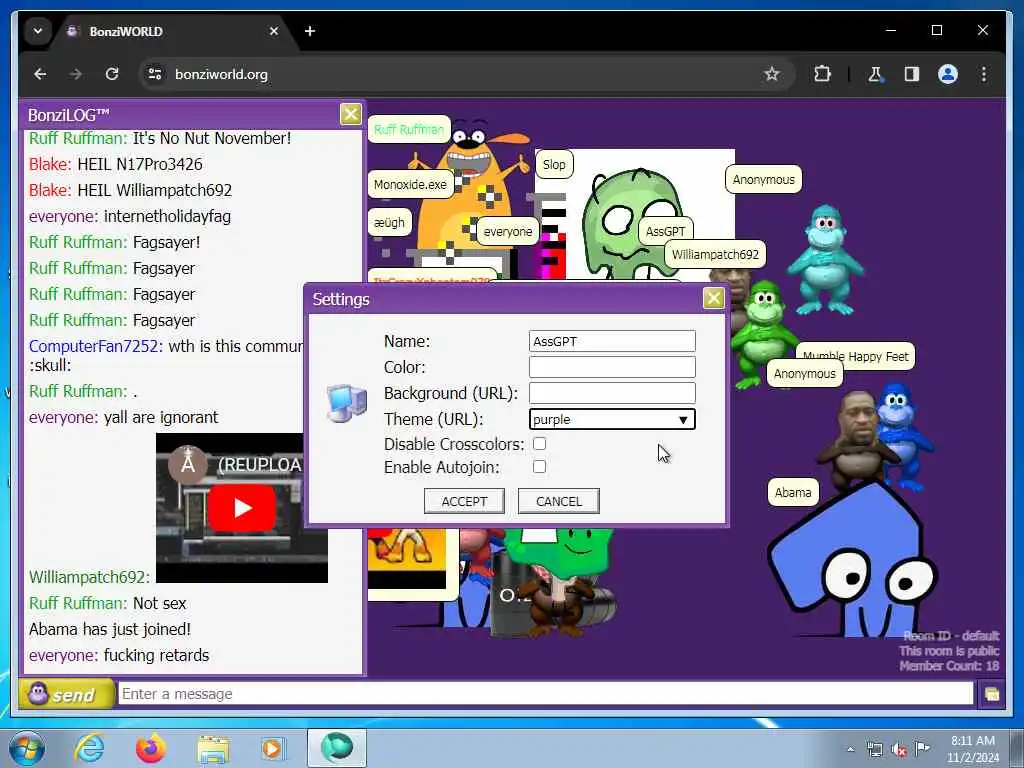Viewport: 1024px width, 768px height.
Task: Click ACCEPT in the Settings dialog
Action: (464, 502)
